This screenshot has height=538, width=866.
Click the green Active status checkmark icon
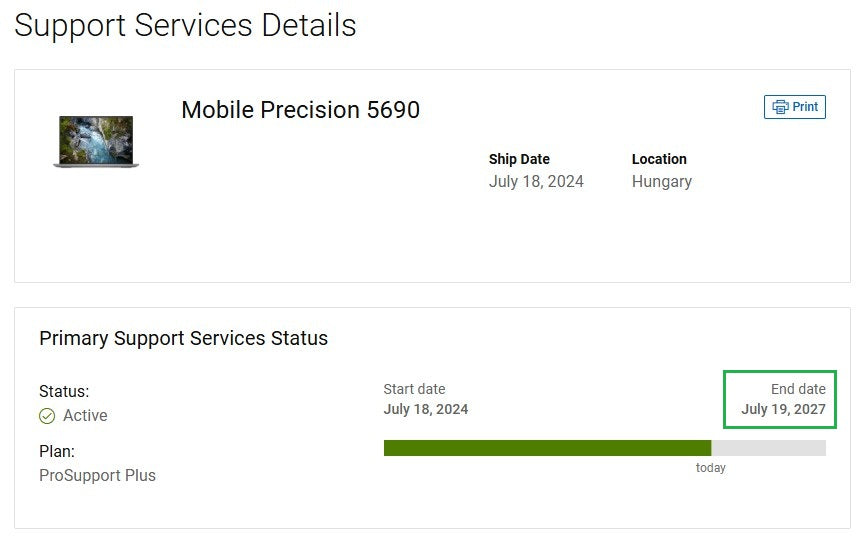coord(47,416)
